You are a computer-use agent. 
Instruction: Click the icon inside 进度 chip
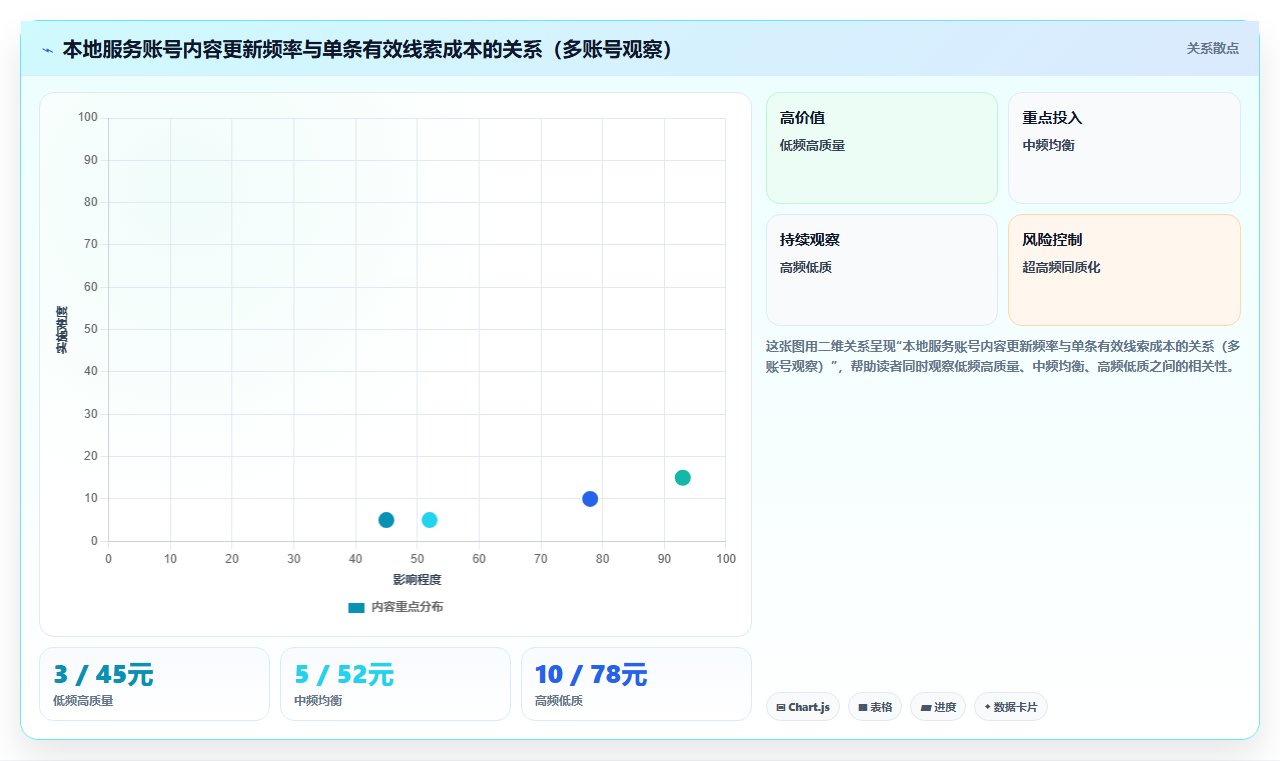tap(926, 708)
